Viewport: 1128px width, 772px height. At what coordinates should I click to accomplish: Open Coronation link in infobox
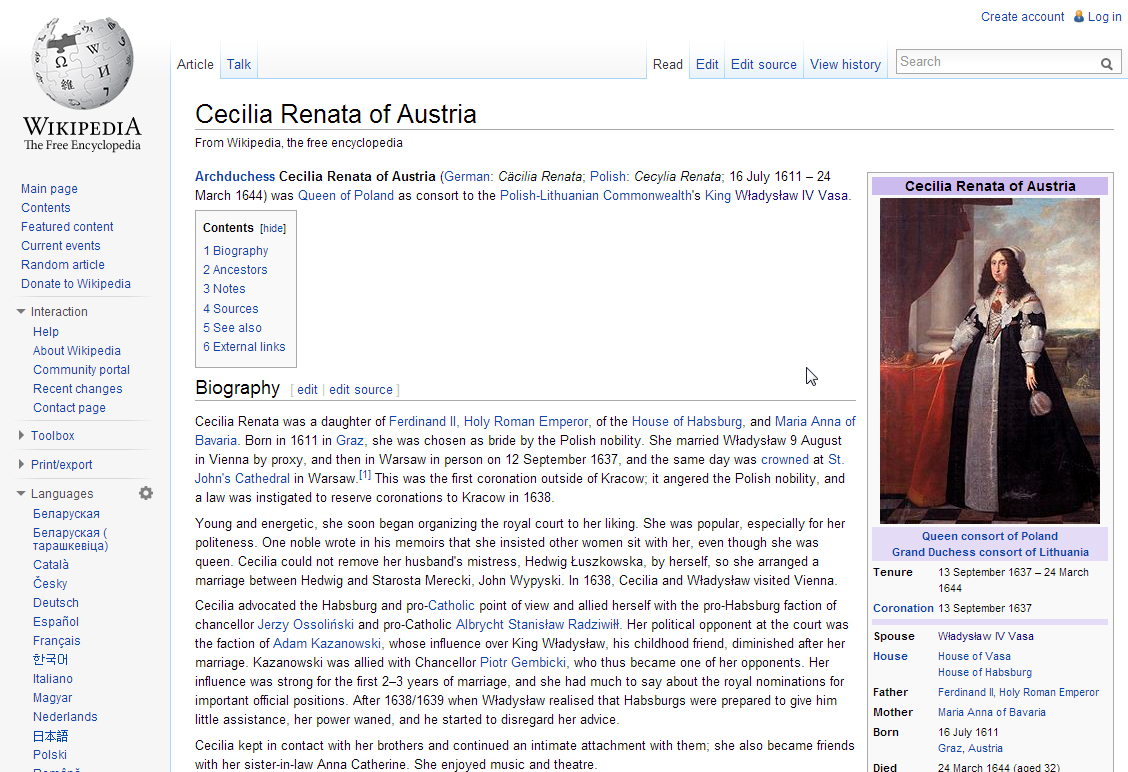(x=903, y=608)
